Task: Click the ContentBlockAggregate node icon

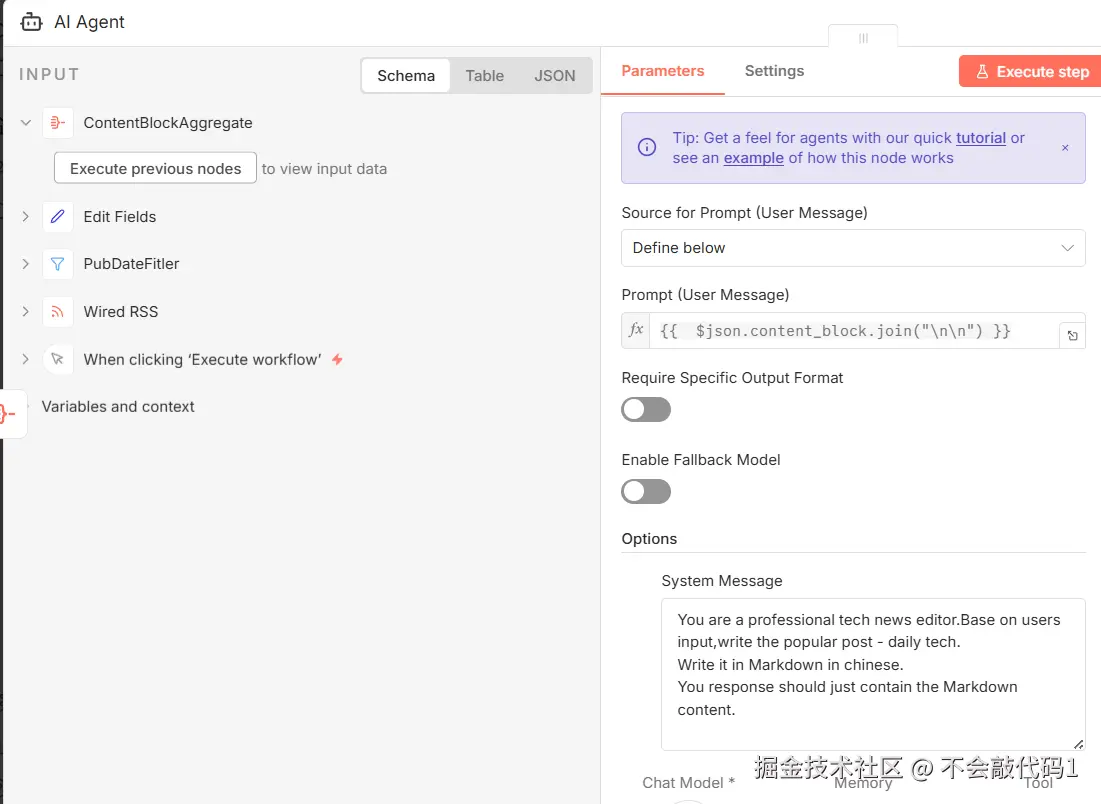Action: pos(58,123)
